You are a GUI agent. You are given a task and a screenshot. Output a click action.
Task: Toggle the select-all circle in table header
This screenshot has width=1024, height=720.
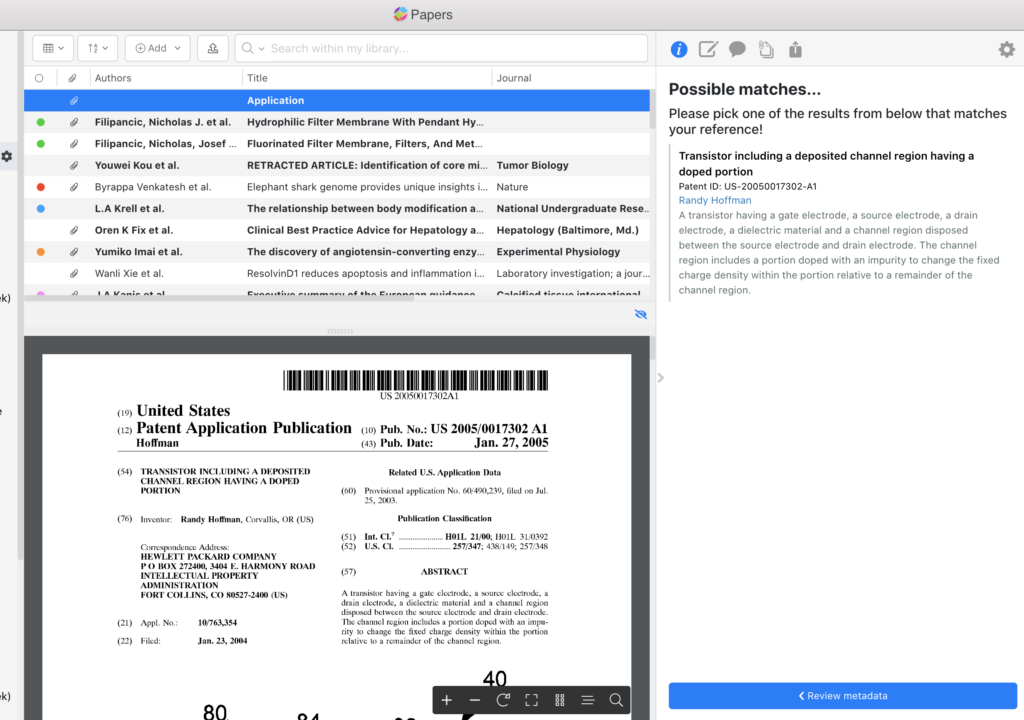[39, 78]
